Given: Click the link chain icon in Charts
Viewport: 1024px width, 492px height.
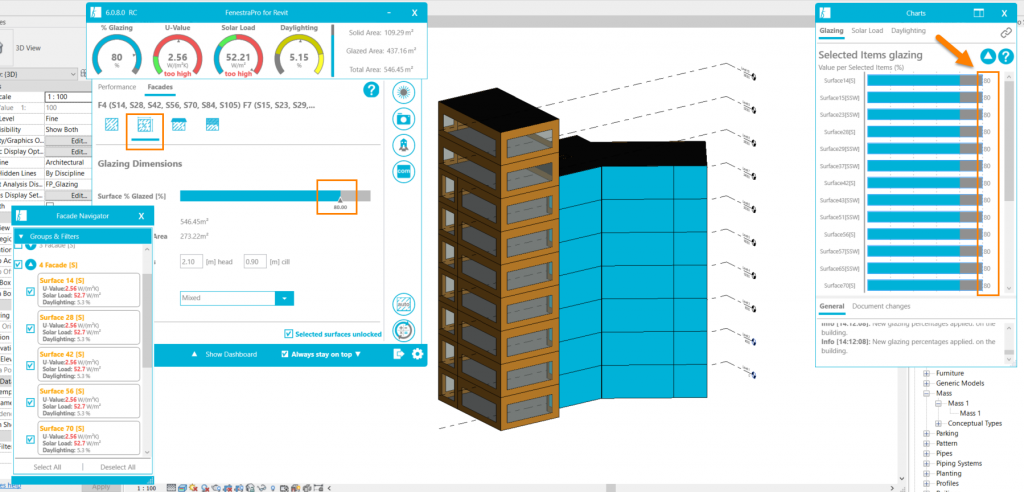Looking at the screenshot, I should tap(1006, 31).
